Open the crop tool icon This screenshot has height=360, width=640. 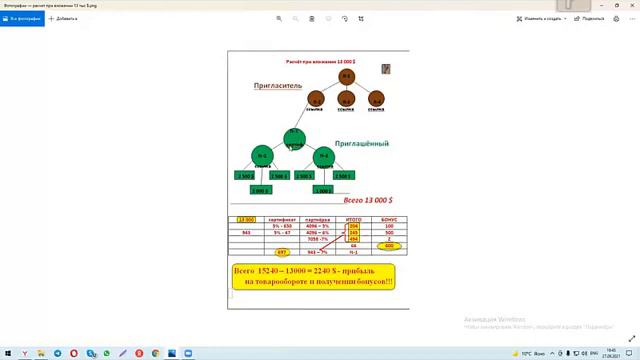tap(361, 19)
